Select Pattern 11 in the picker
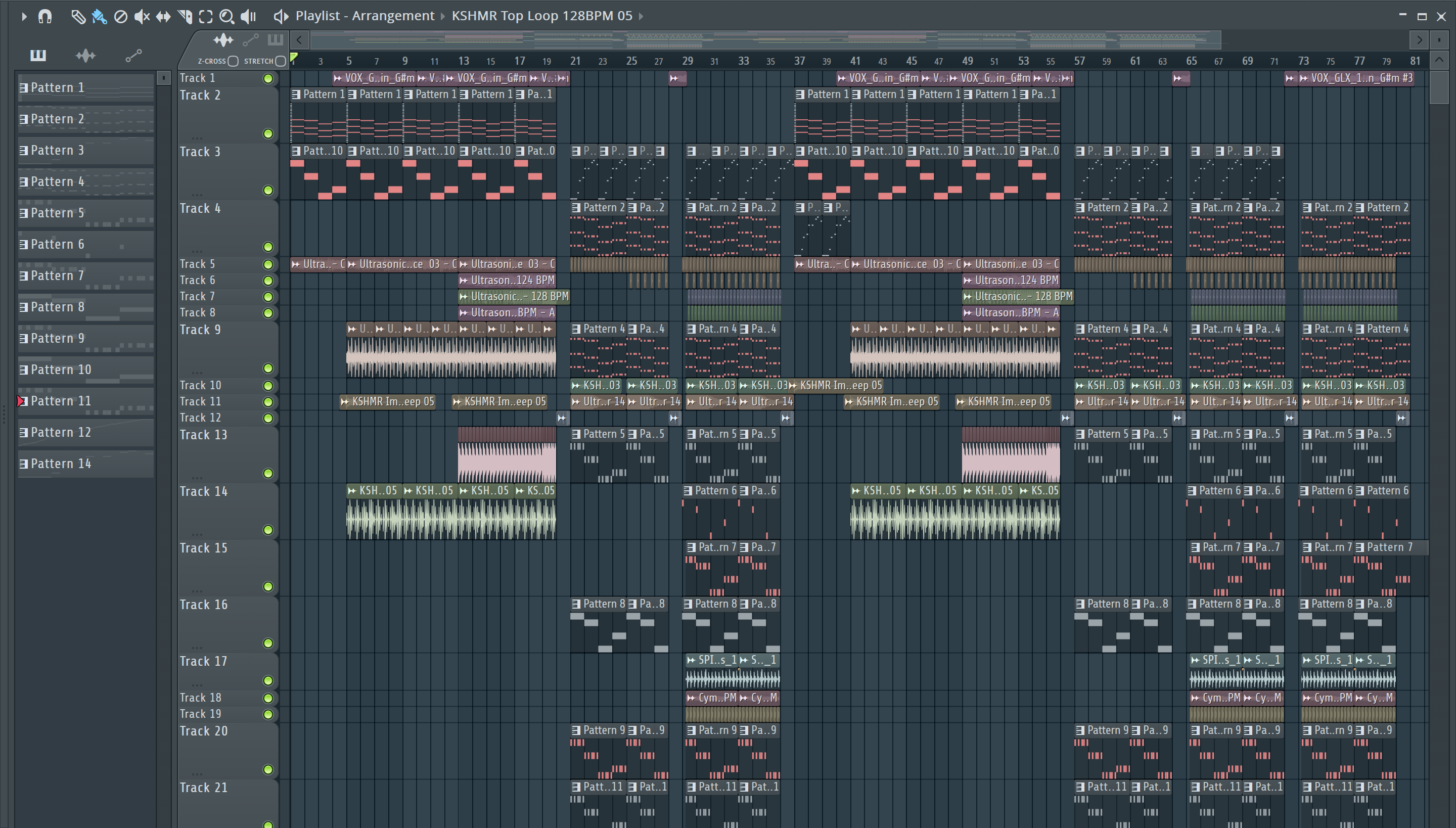1456x828 pixels. (86, 401)
